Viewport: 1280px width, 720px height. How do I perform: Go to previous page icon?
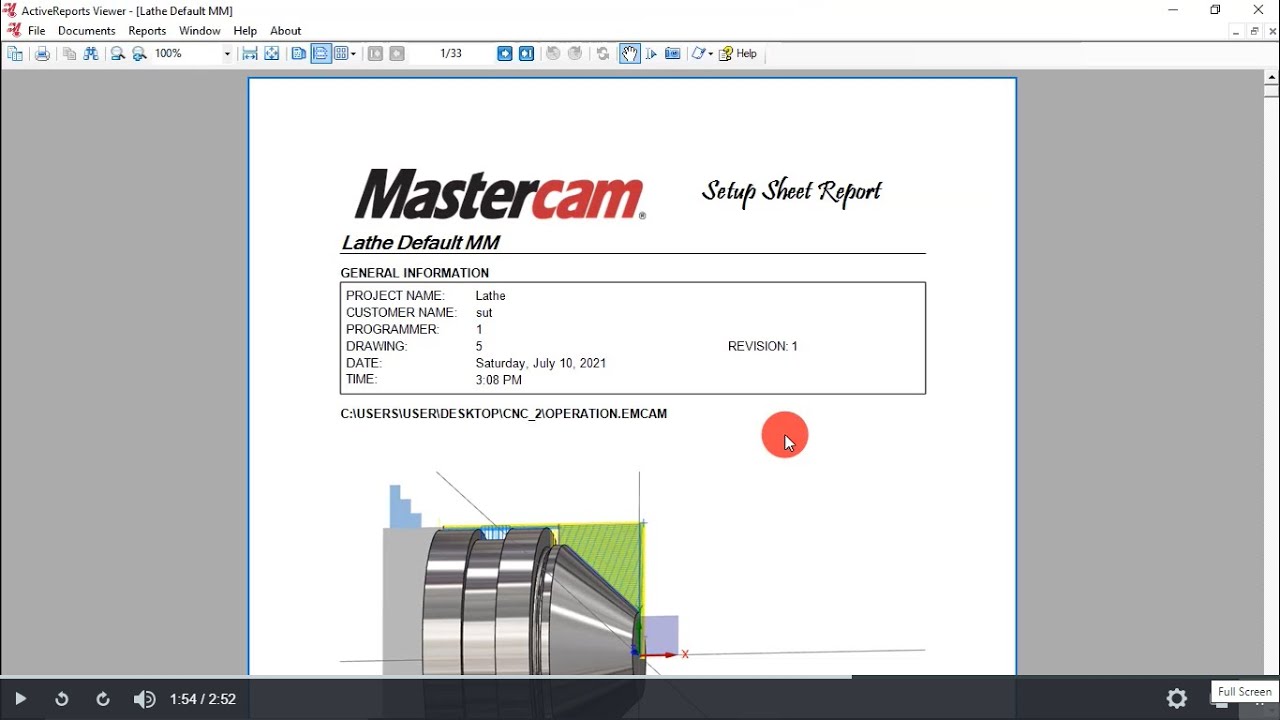(397, 54)
